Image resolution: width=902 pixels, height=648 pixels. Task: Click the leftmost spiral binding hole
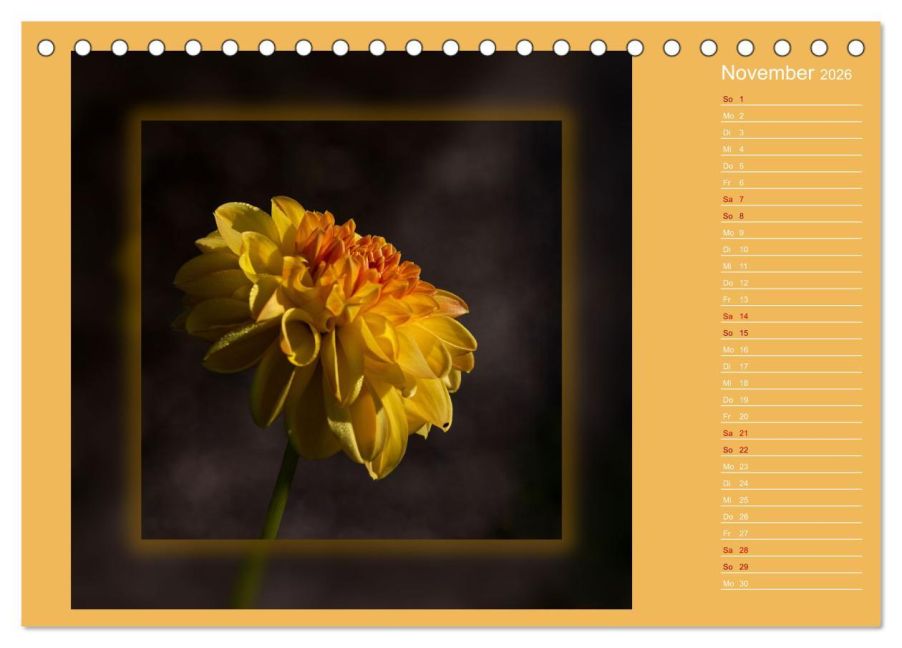(x=46, y=48)
